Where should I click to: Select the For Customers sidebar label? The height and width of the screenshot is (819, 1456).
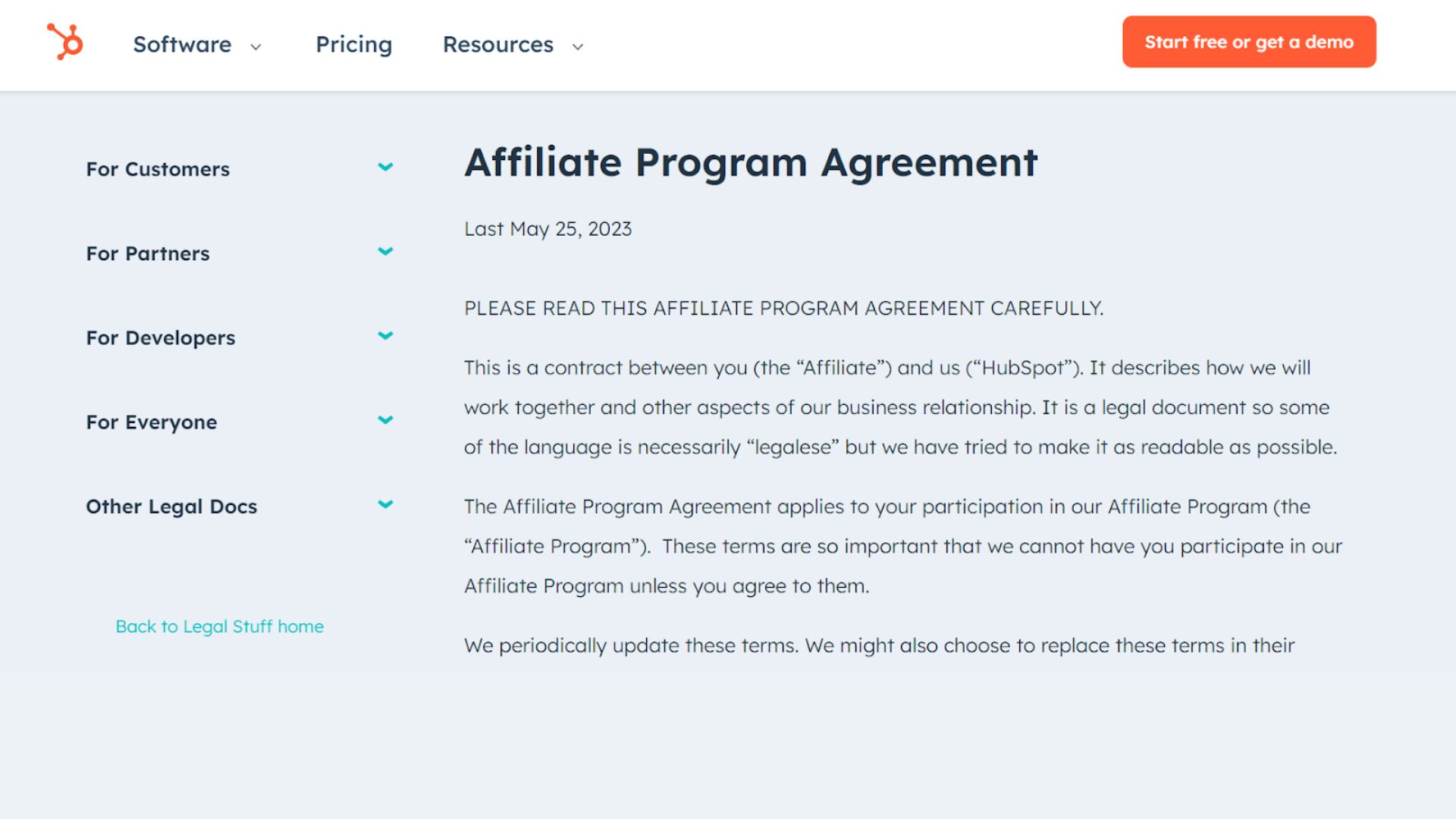point(158,169)
